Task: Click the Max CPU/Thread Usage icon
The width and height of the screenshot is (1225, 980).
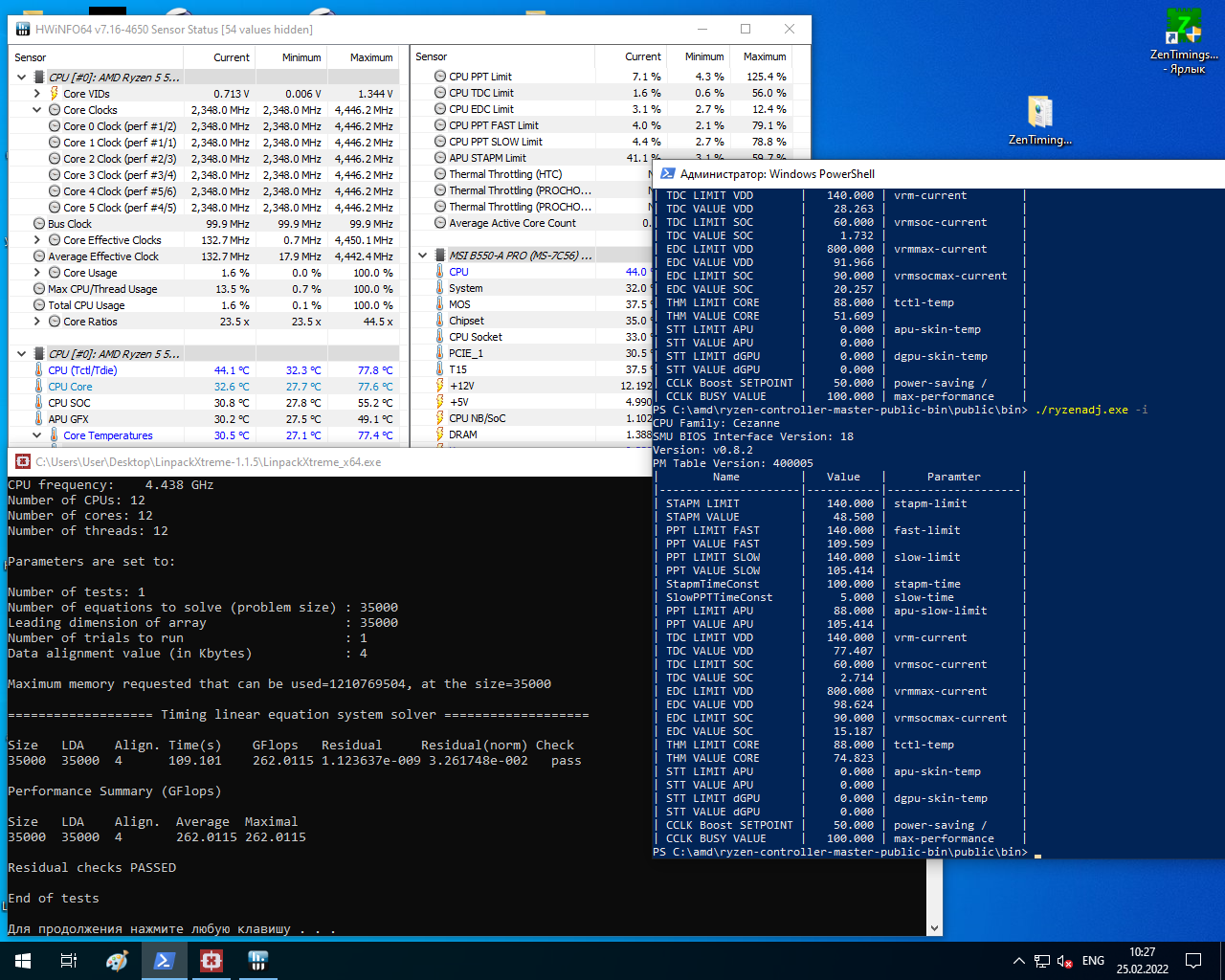Action: pyautogui.click(x=39, y=289)
